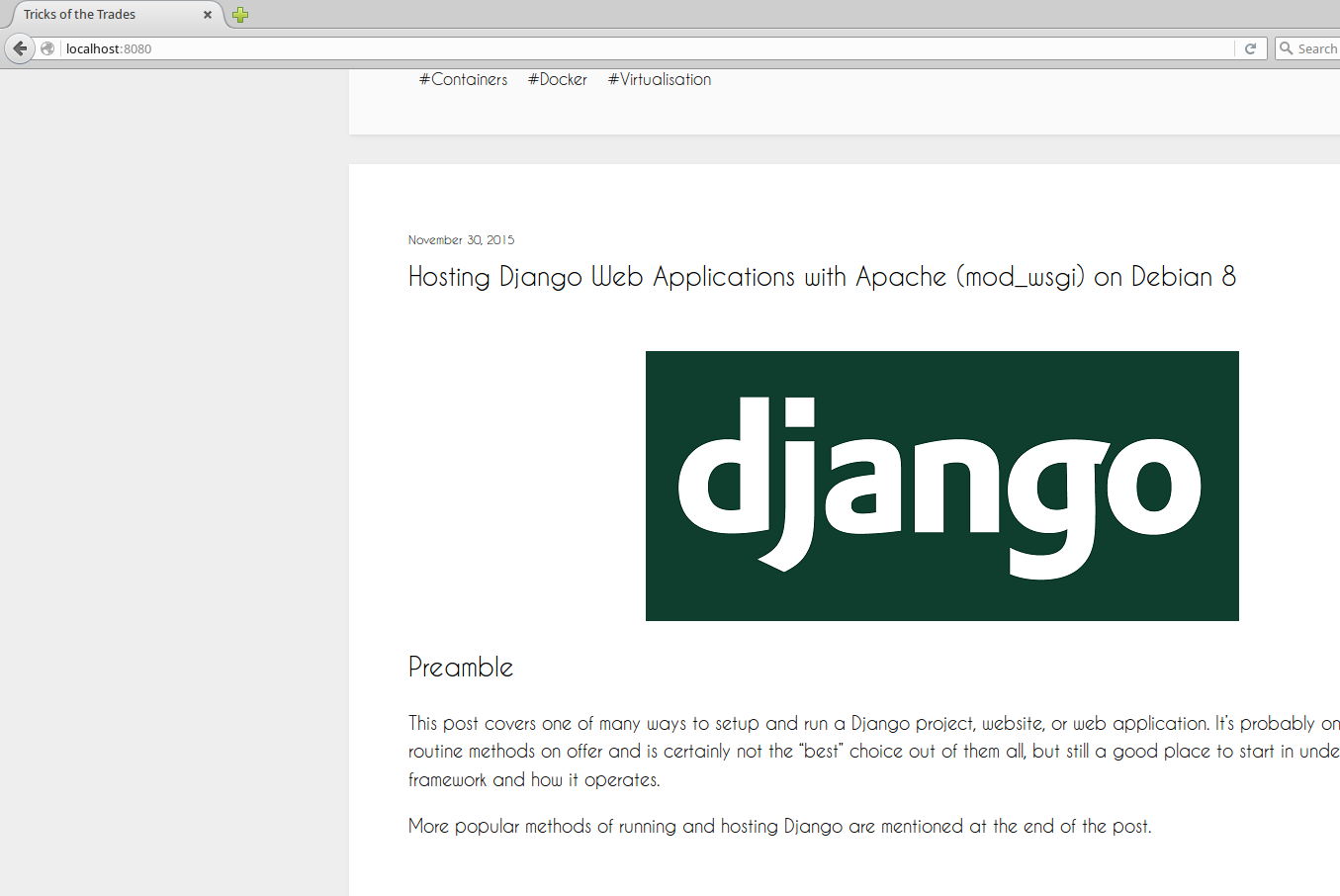Viewport: 1340px width, 896px height.
Task: Click the green django logo image
Action: point(941,486)
